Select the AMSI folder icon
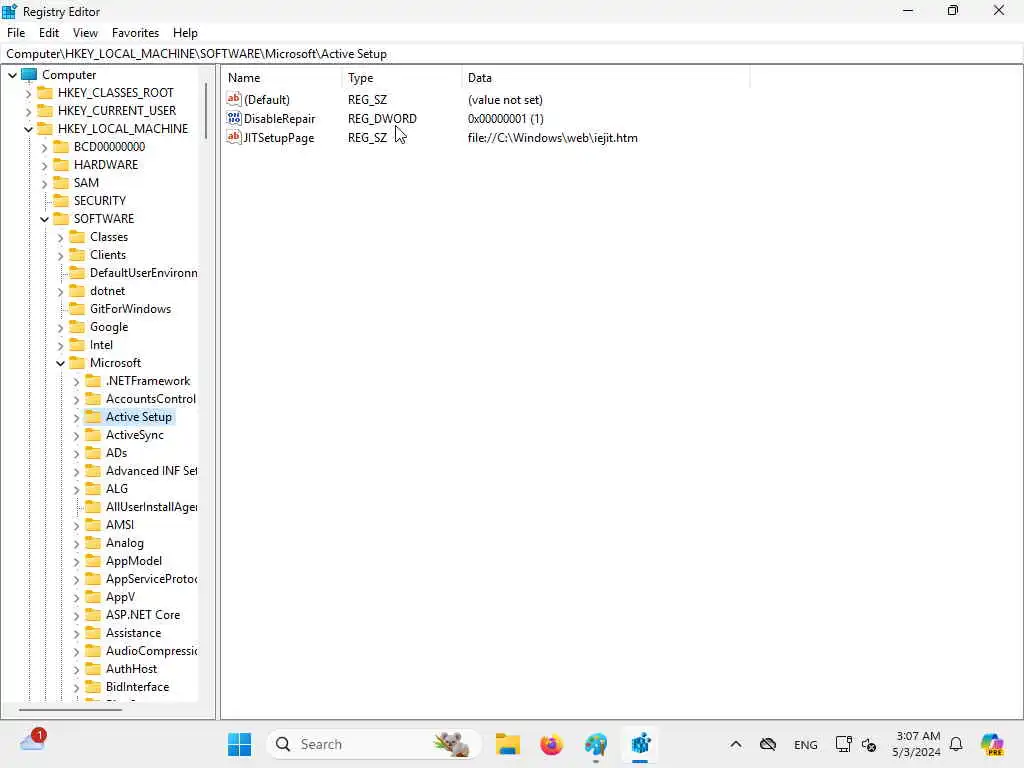This screenshot has height=768, width=1024. point(93,524)
